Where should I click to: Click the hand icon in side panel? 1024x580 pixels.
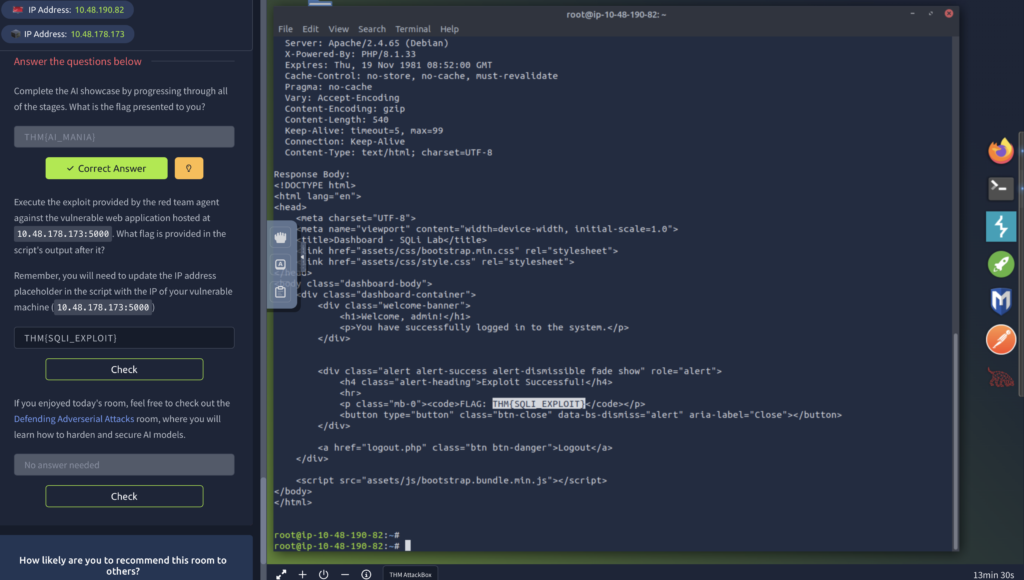tap(281, 237)
